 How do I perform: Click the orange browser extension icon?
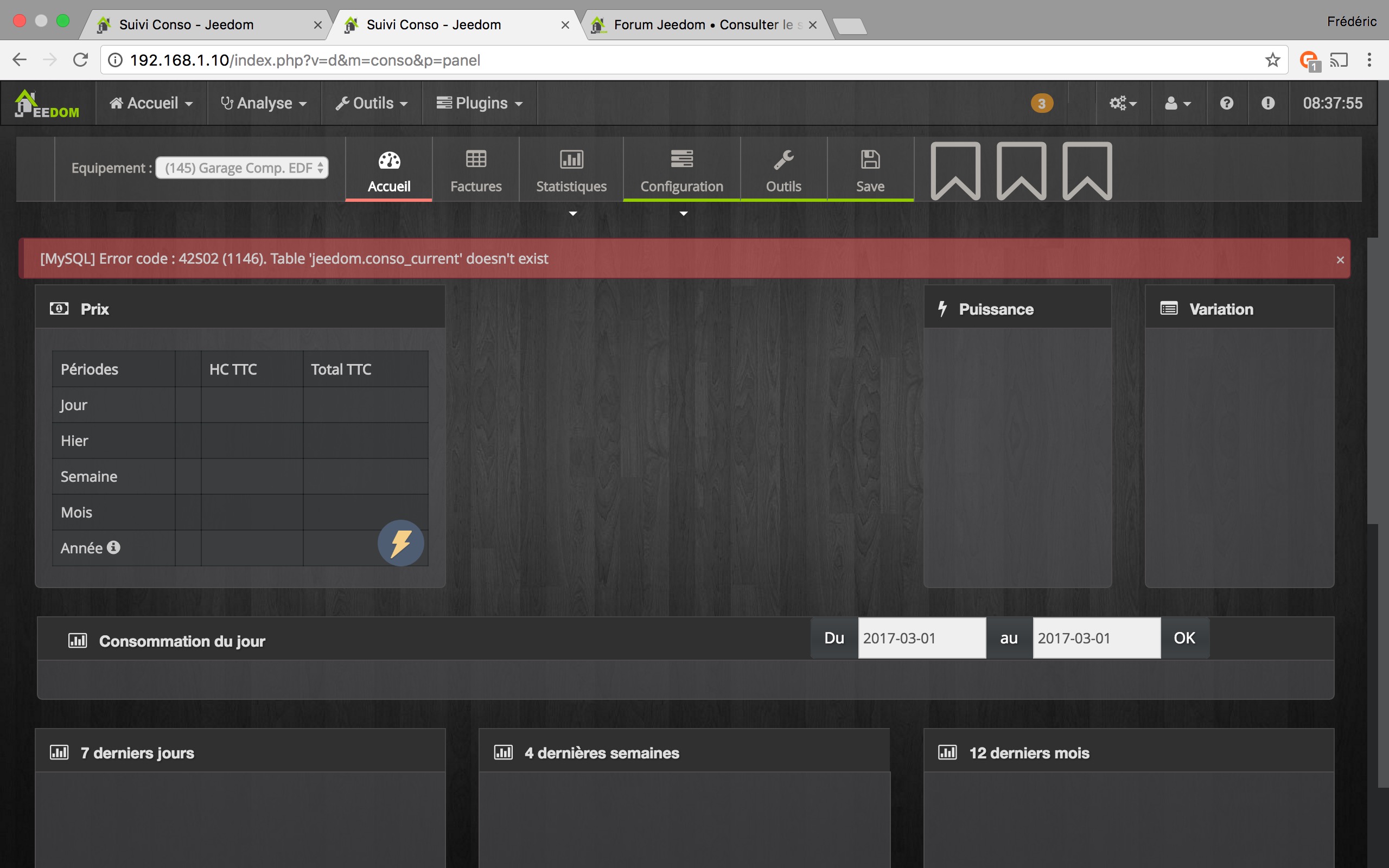tap(1310, 60)
